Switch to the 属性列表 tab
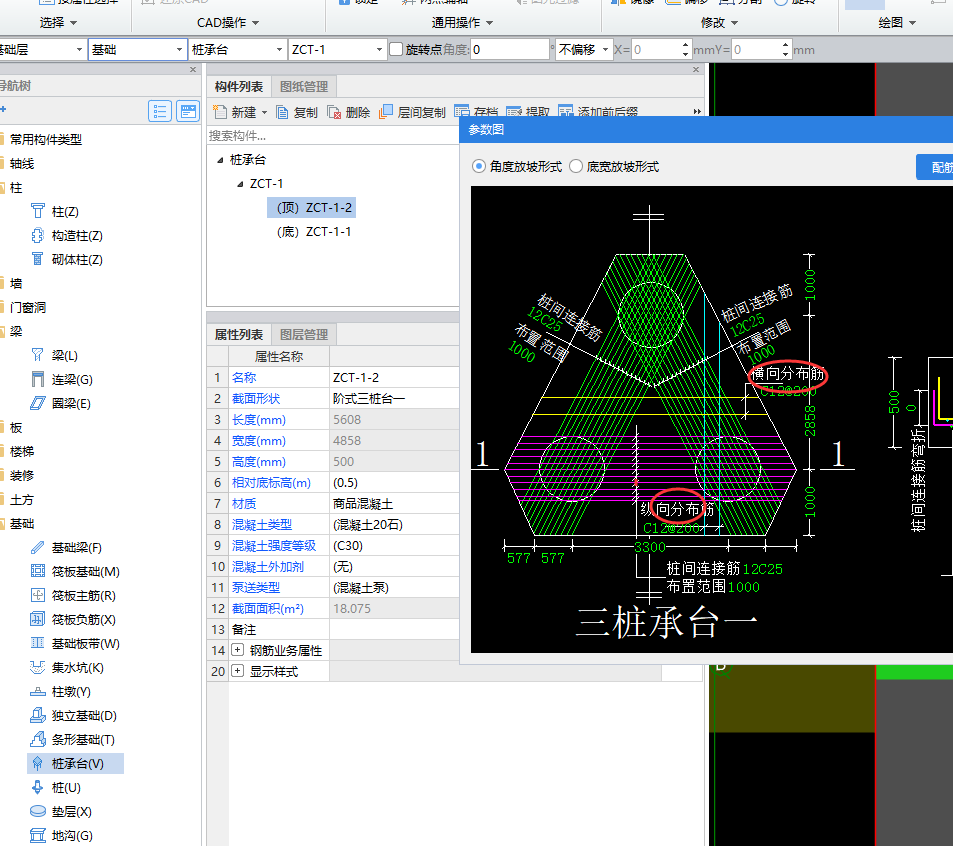Screen dimensions: 953x846 click(x=239, y=335)
